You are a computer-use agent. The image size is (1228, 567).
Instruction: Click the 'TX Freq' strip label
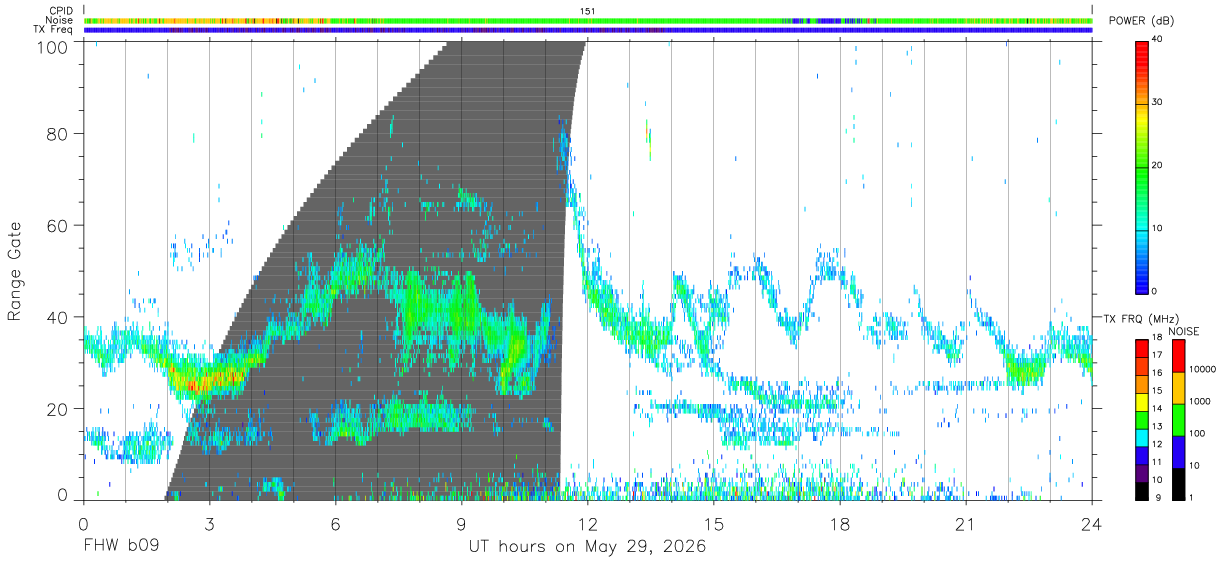tap(54, 30)
